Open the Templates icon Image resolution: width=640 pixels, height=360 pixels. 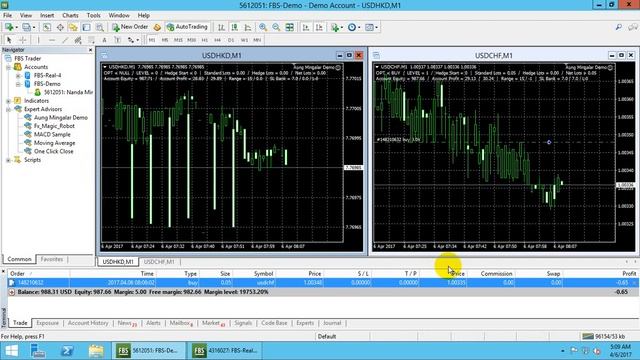tap(369, 27)
